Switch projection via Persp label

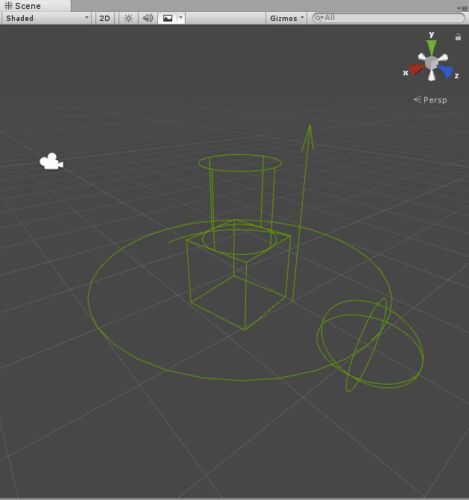click(430, 100)
